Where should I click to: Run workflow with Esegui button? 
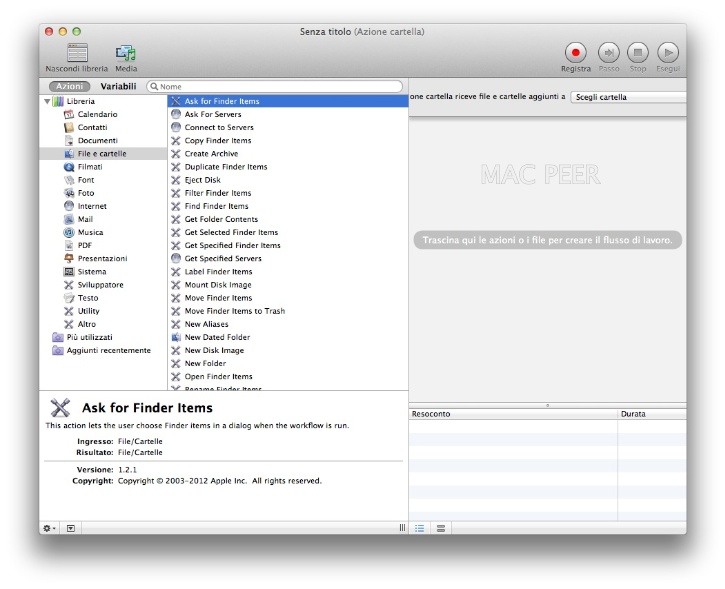coord(668,53)
